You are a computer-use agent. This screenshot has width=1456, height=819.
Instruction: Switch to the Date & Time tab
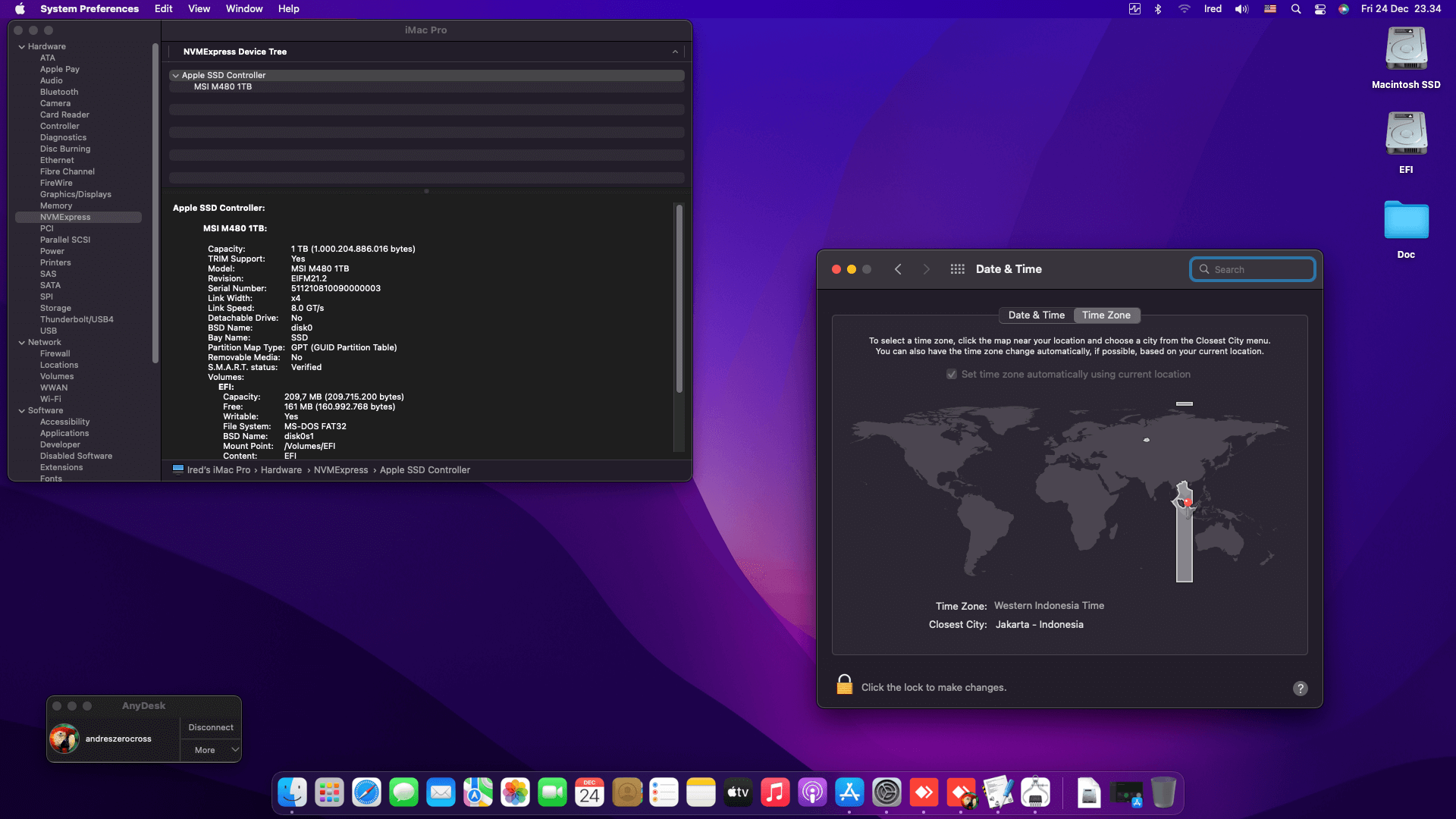(x=1037, y=315)
